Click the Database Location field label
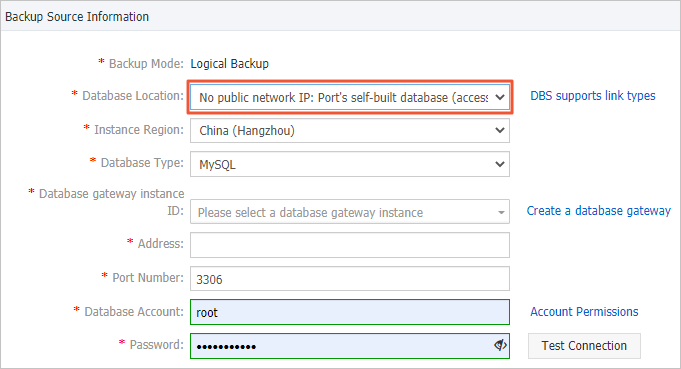681x369 pixels. click(133, 96)
